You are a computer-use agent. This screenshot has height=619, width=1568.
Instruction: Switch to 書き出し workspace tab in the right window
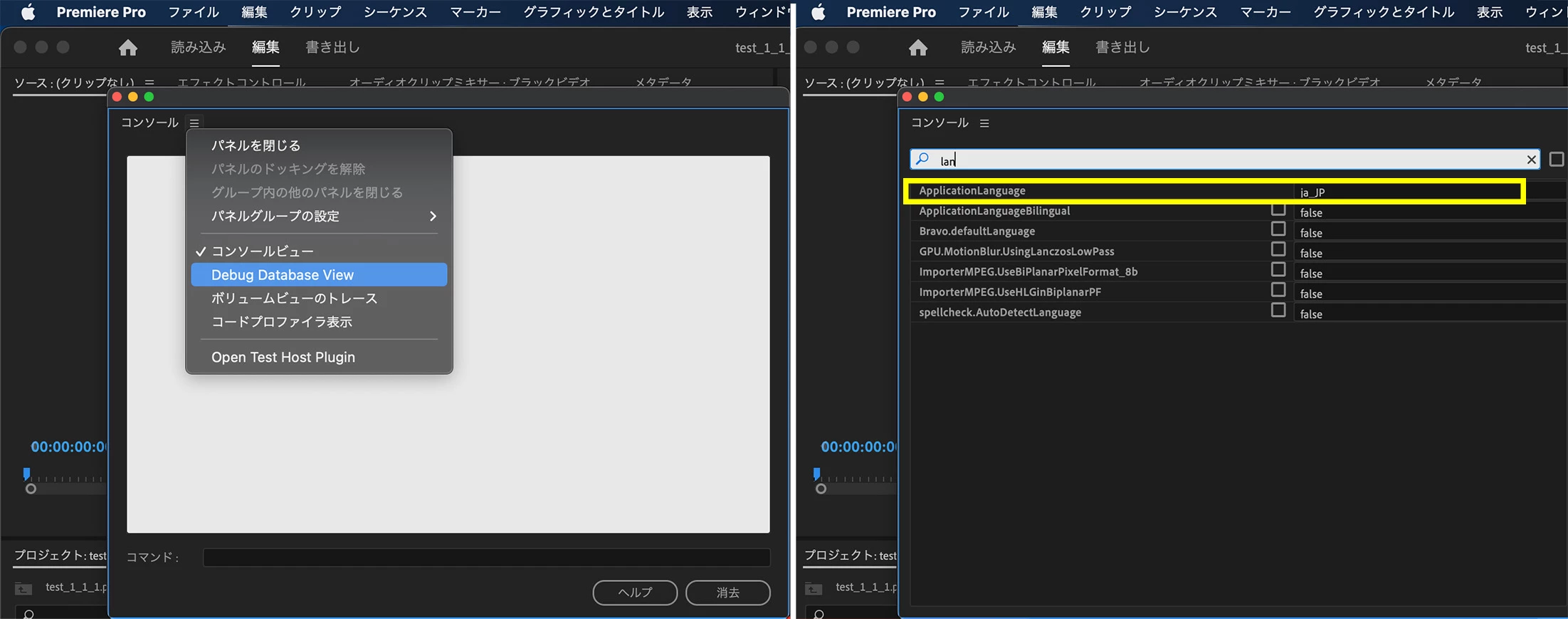pyautogui.click(x=1122, y=47)
